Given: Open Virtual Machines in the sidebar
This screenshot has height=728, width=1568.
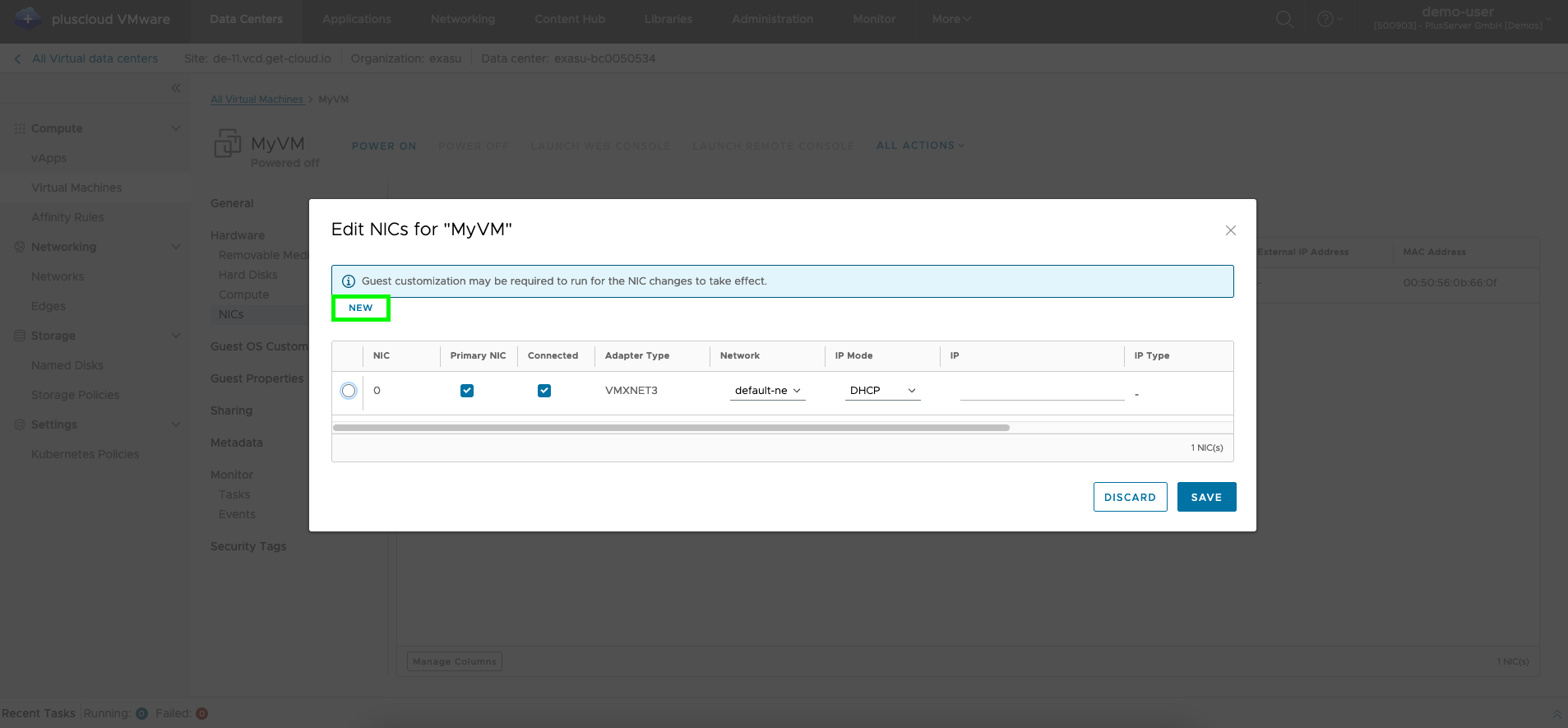Looking at the screenshot, I should 76,188.
